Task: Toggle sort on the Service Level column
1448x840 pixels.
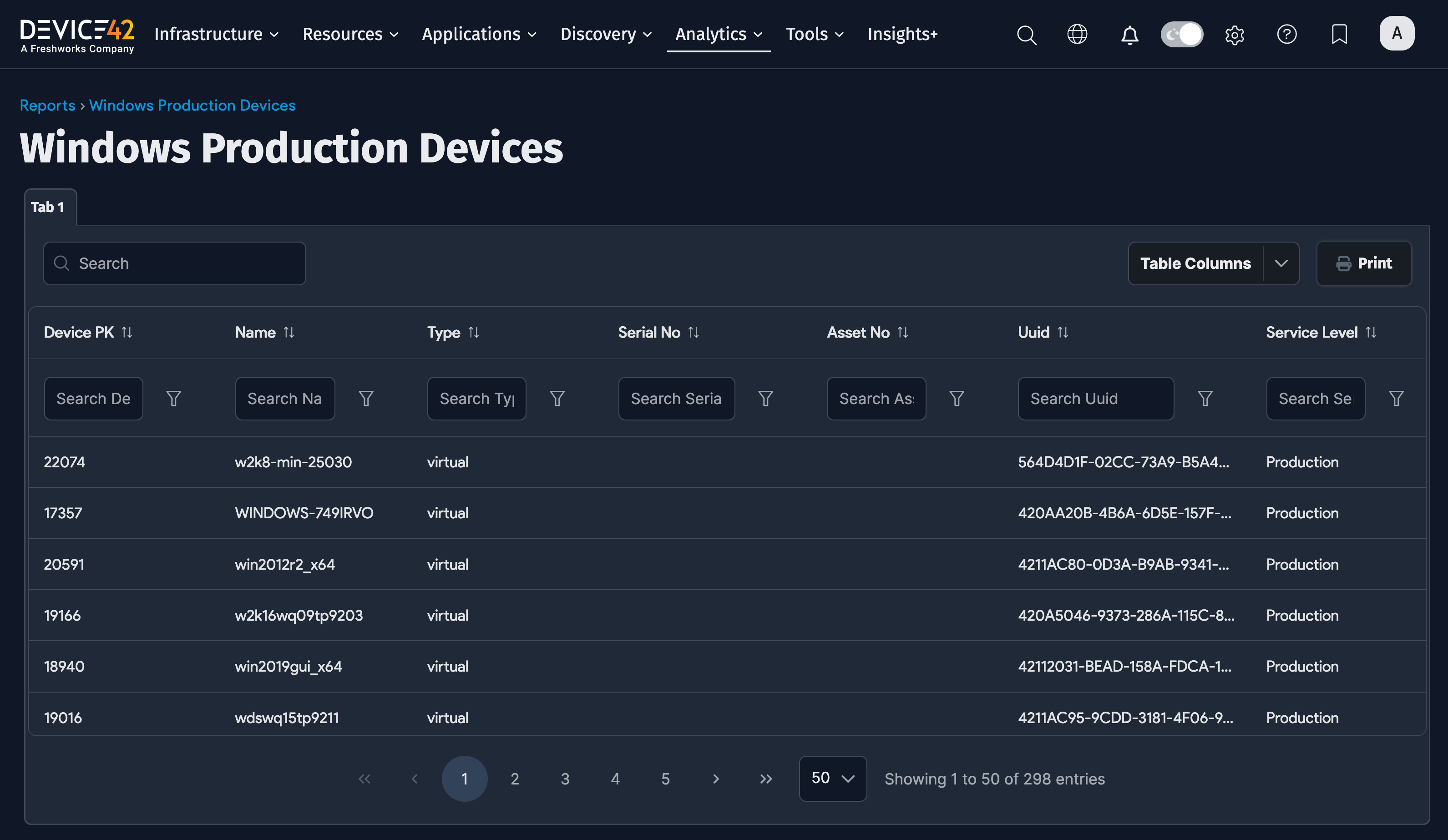Action: point(1372,332)
